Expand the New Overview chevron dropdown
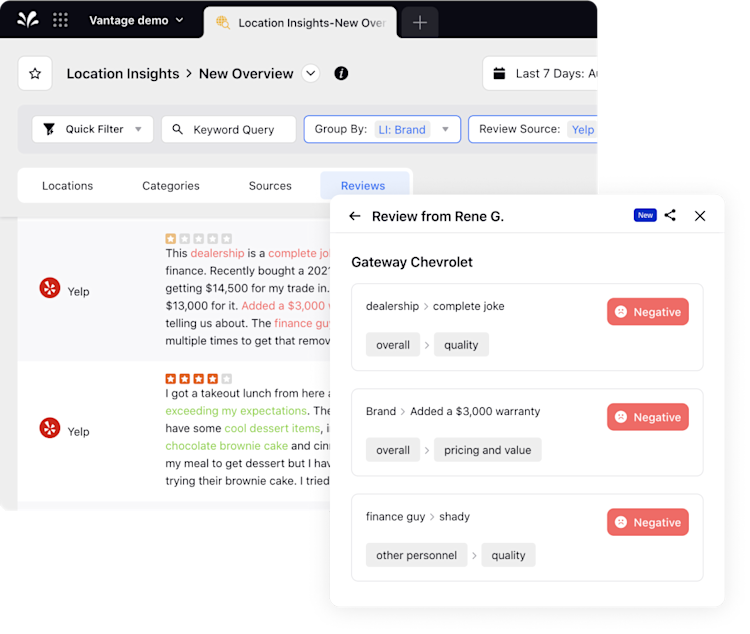The height and width of the screenshot is (634, 750). [311, 73]
